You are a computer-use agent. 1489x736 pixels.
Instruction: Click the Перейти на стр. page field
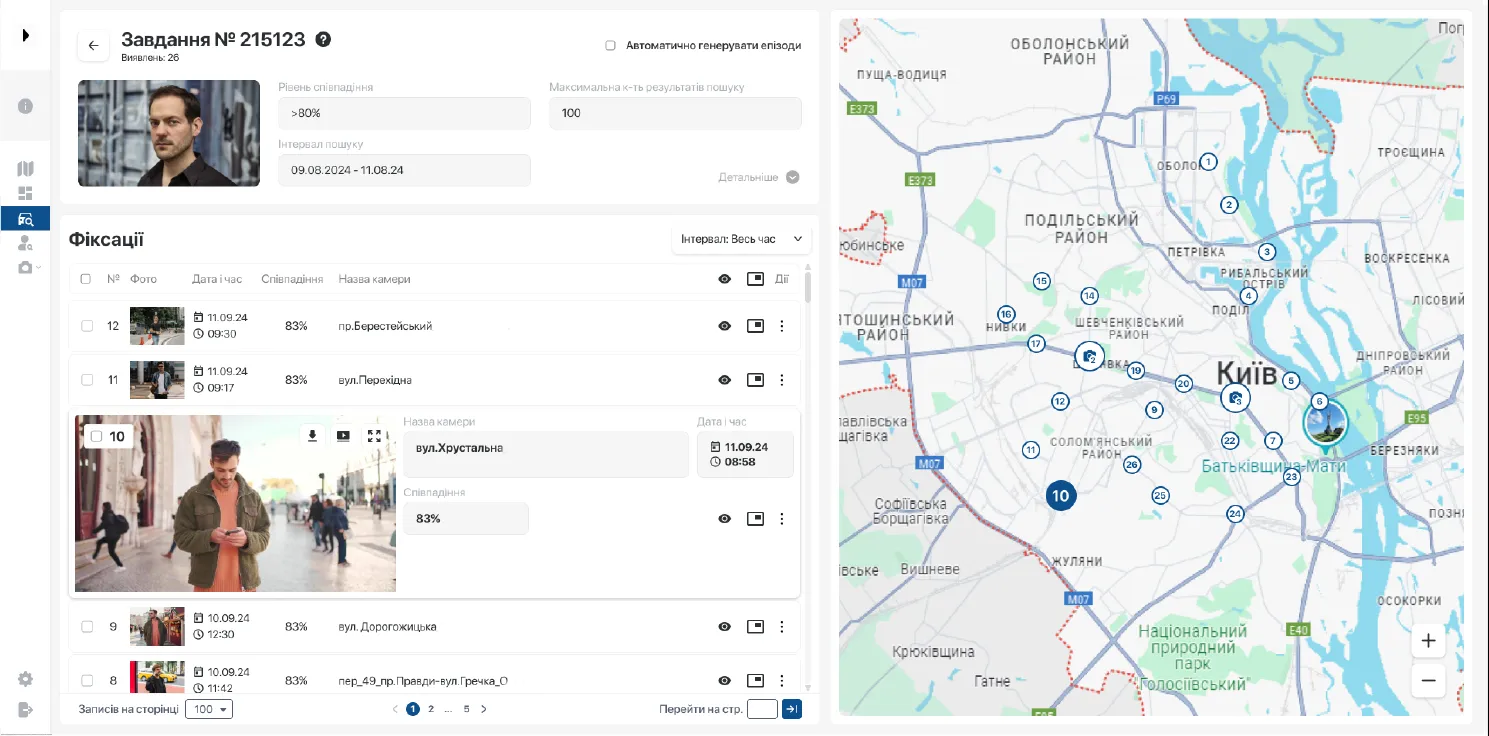point(762,709)
